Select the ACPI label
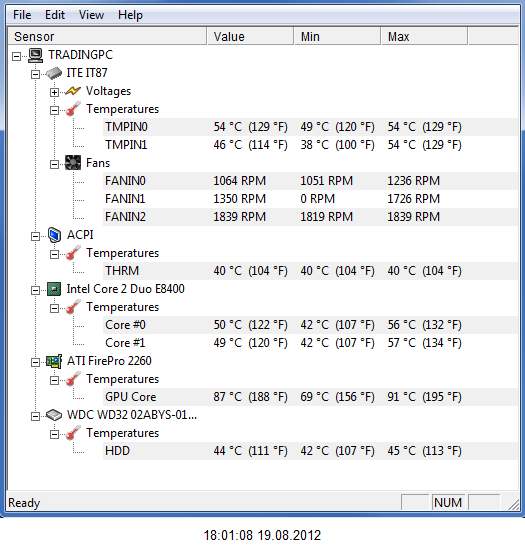Screen dimensions: 525x552 80,235
